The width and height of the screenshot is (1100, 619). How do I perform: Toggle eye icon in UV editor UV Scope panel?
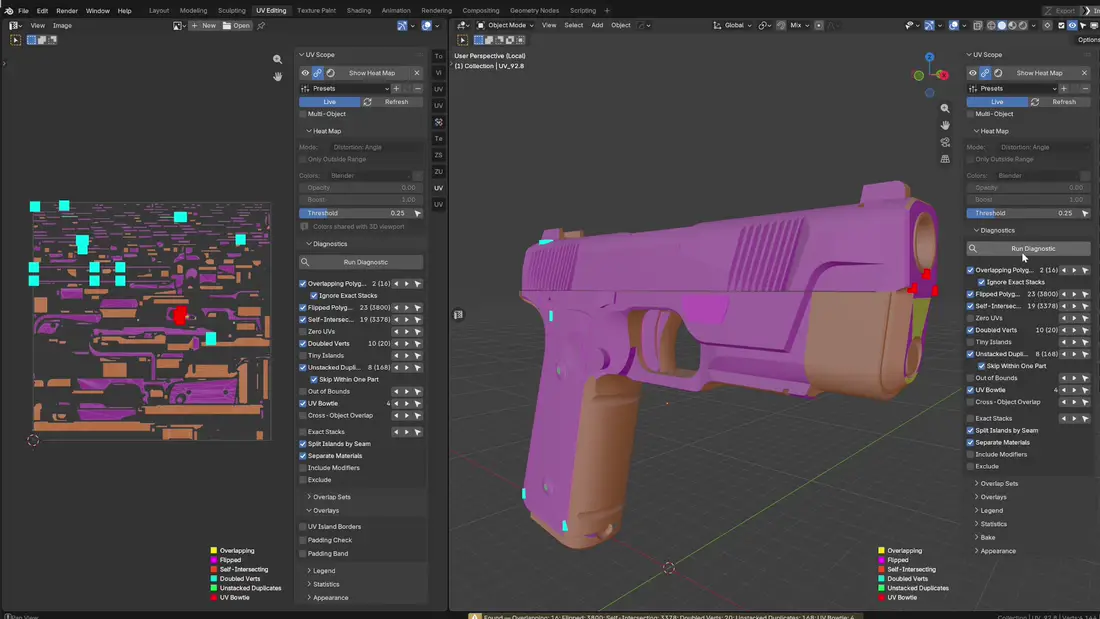point(305,73)
